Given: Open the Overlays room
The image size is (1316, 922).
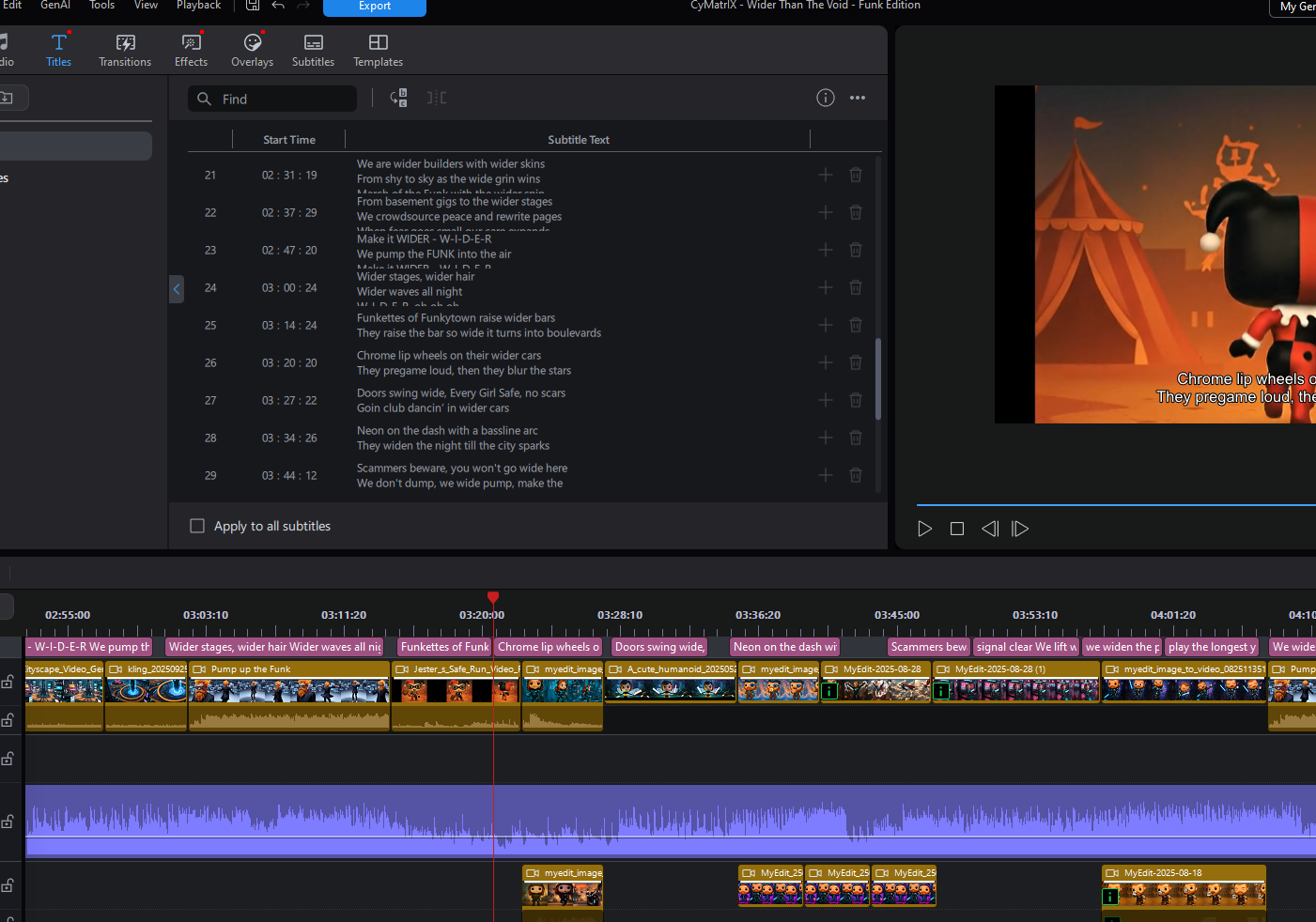Looking at the screenshot, I should [252, 51].
